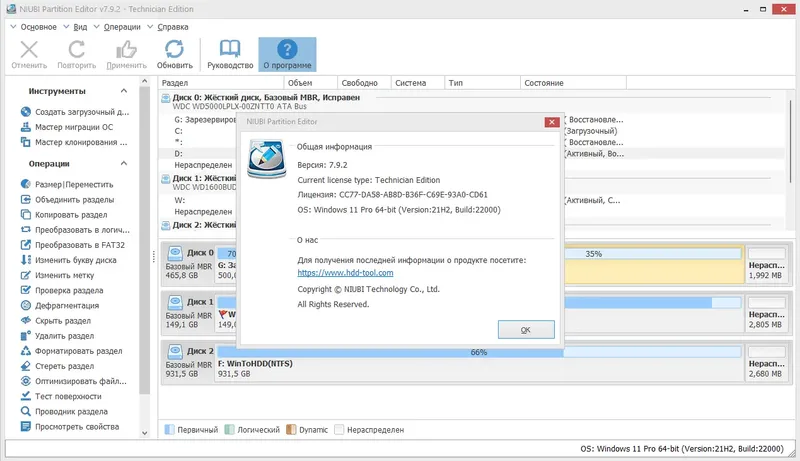The height and width of the screenshot is (461, 800).
Task: Collapse the Инструменты section chevron
Action: pos(123,91)
